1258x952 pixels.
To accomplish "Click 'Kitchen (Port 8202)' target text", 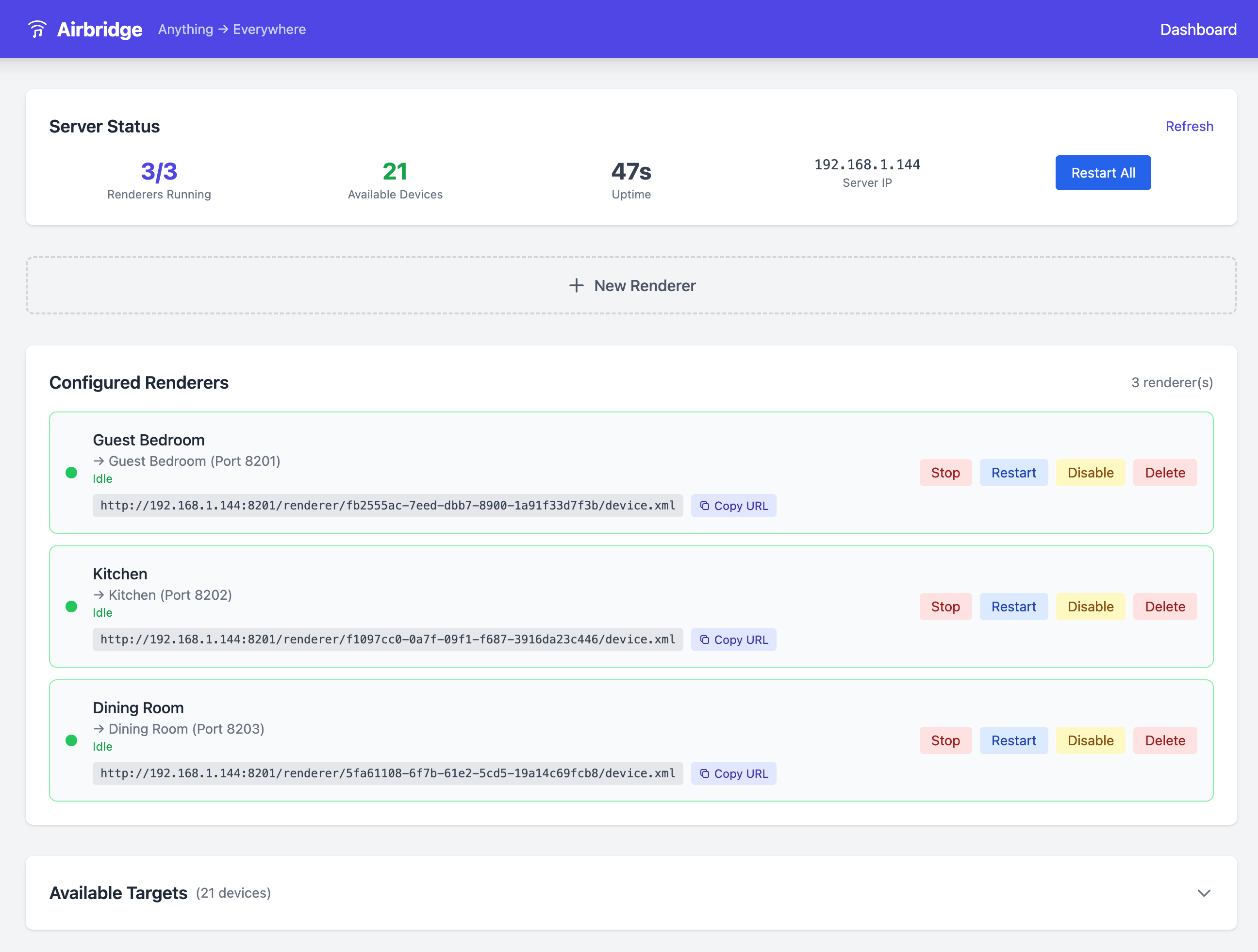I will [x=170, y=595].
